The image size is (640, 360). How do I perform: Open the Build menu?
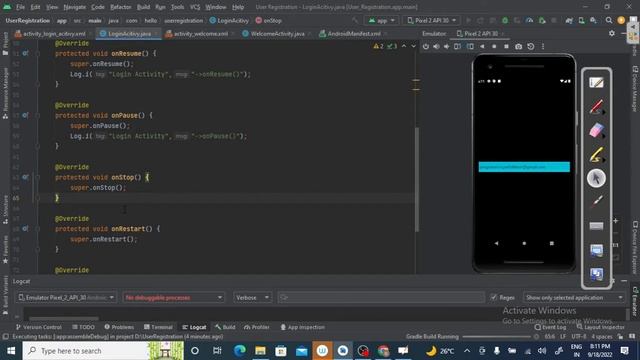point(143,7)
